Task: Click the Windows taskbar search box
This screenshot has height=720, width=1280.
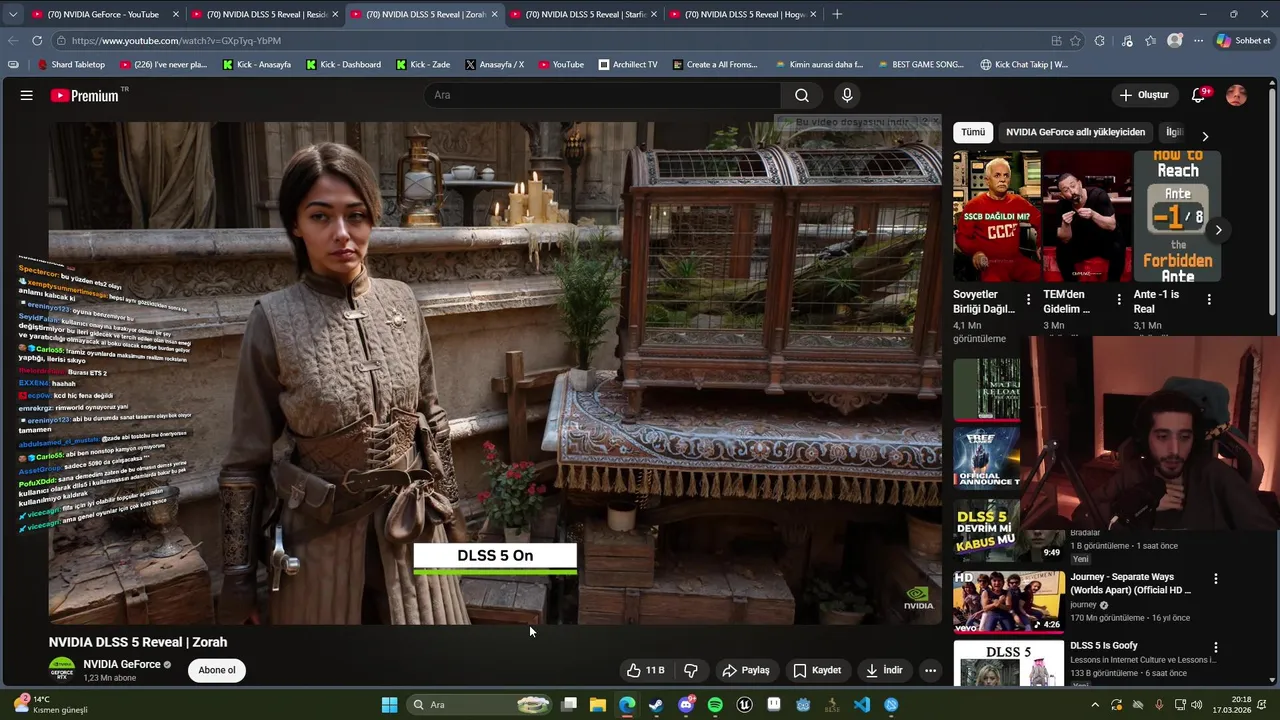Action: click(x=480, y=705)
